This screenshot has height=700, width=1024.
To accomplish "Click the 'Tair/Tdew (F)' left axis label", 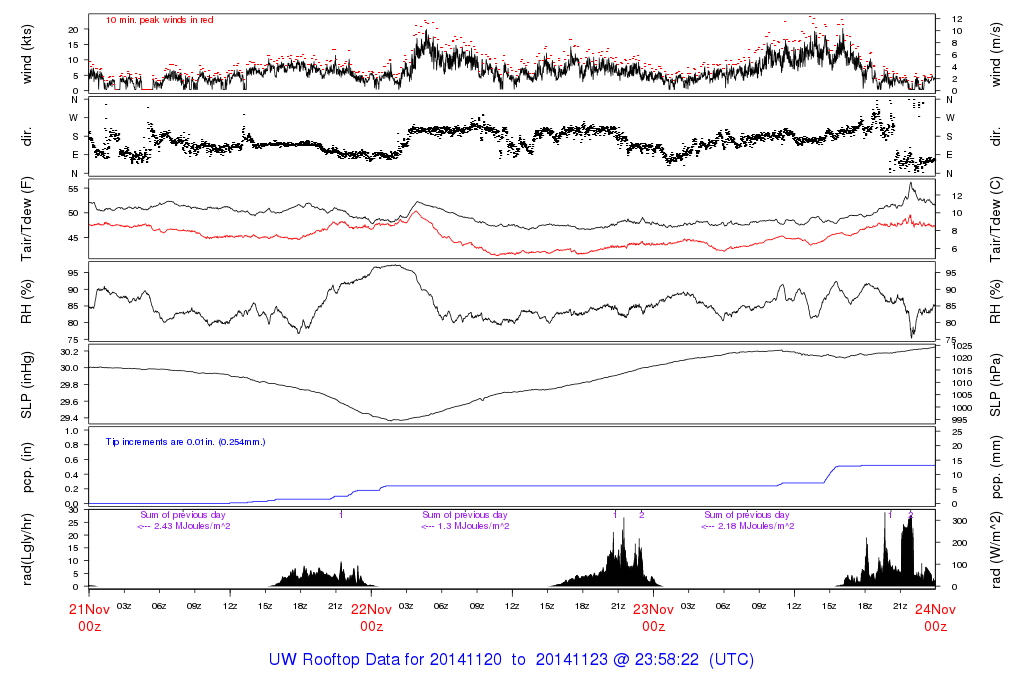I will [x=27, y=219].
